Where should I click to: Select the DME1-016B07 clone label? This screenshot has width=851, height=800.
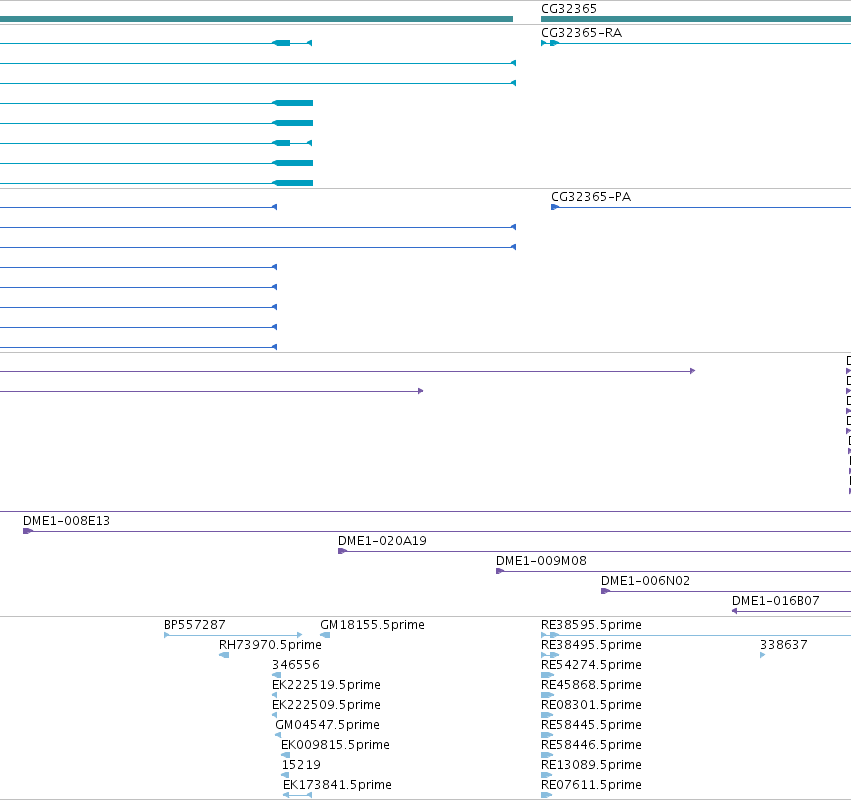pos(776,601)
